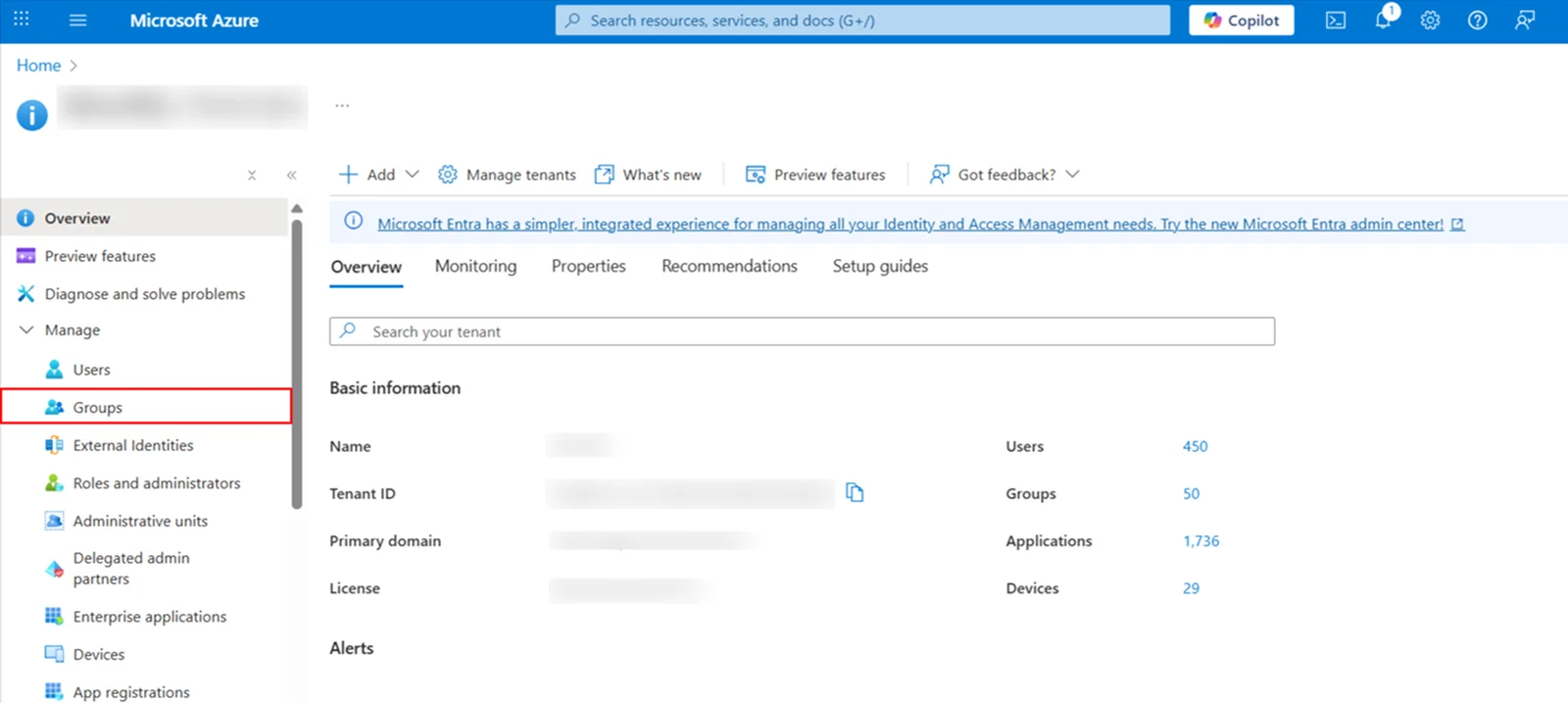
Task: Open the portal hamburger menu
Action: pos(77,20)
